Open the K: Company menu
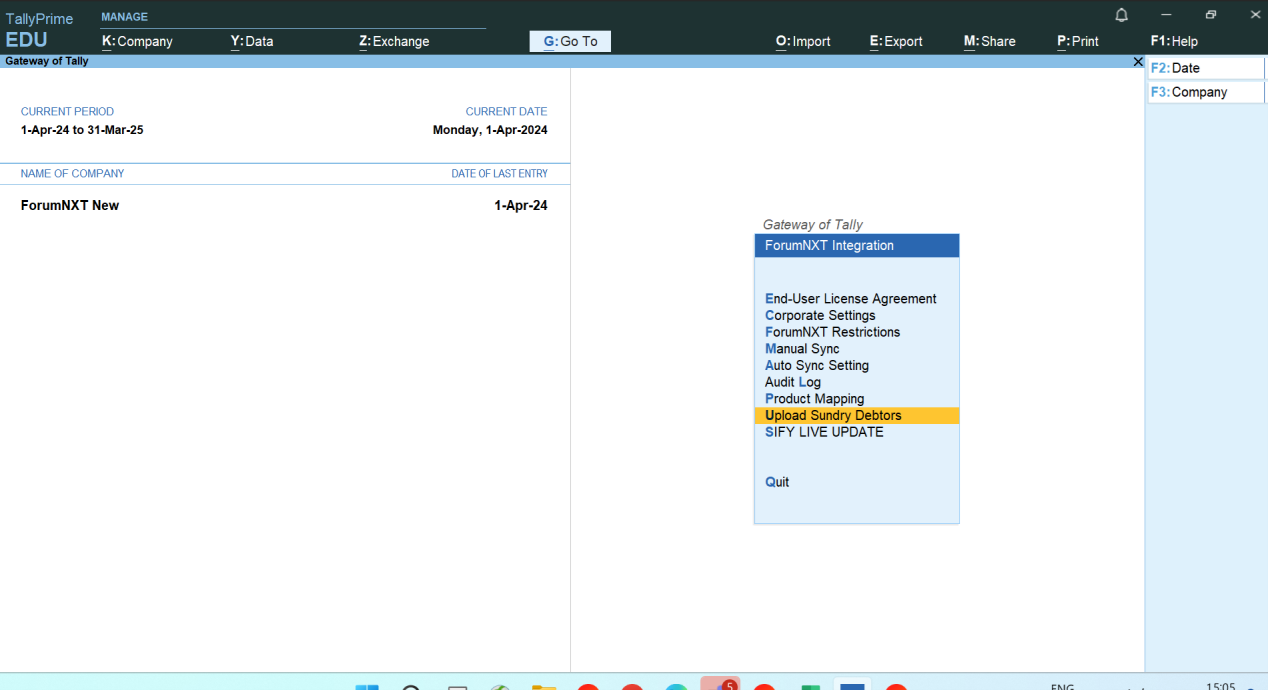This screenshot has height=690, width=1268. click(x=137, y=41)
